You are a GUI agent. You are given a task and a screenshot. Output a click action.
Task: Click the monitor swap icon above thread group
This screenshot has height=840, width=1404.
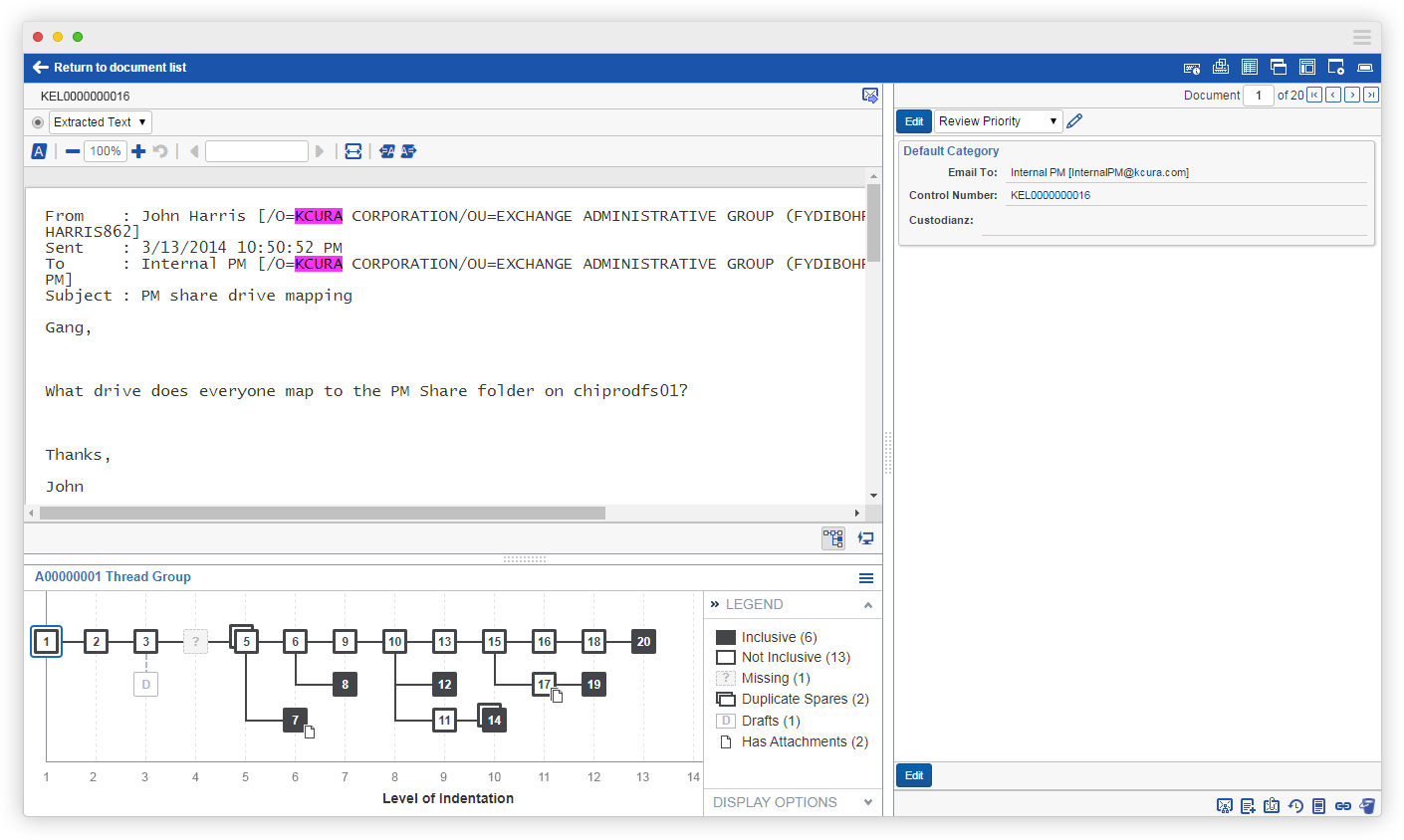(x=866, y=538)
